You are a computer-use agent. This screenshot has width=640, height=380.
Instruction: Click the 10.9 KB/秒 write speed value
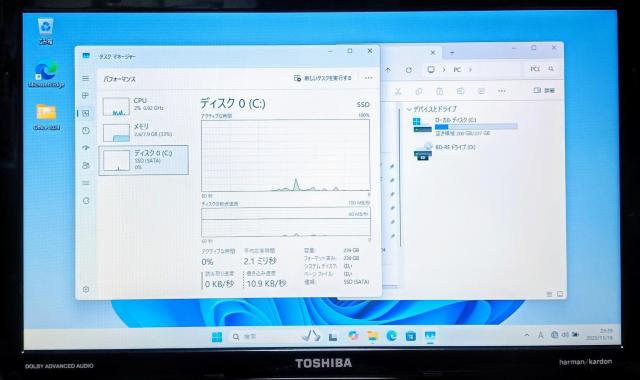click(266, 283)
